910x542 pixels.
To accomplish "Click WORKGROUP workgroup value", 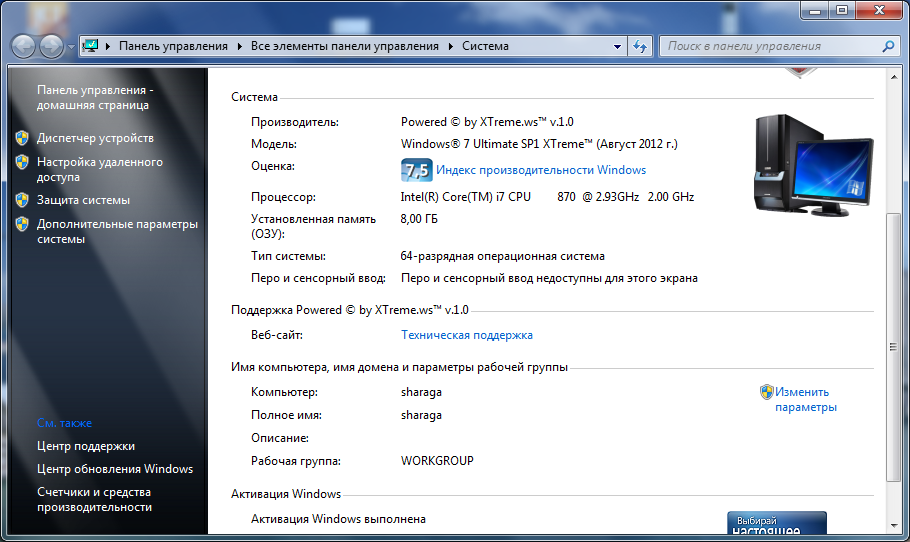I will [437, 461].
